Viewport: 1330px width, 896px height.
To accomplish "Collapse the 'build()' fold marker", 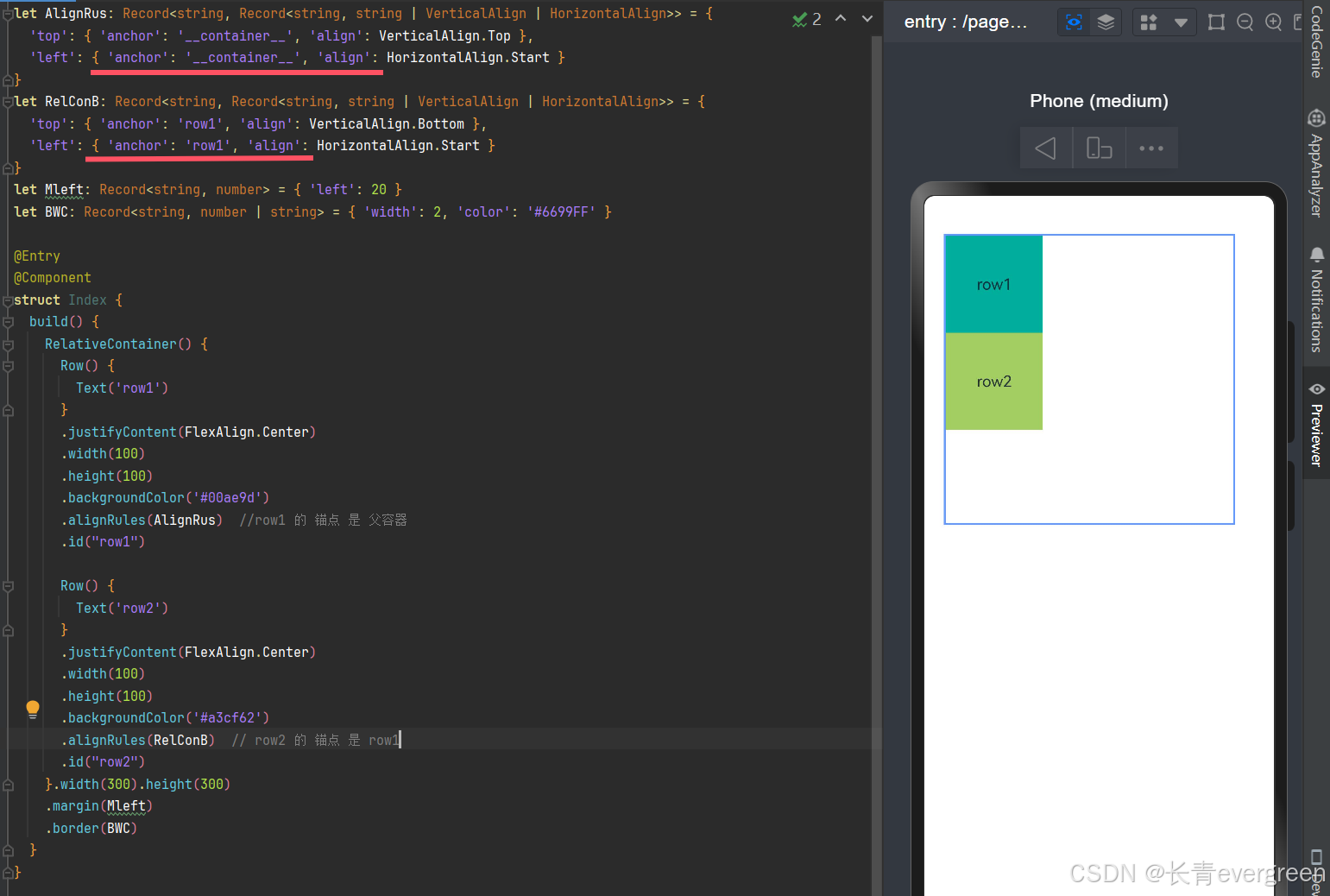I will (x=8, y=321).
